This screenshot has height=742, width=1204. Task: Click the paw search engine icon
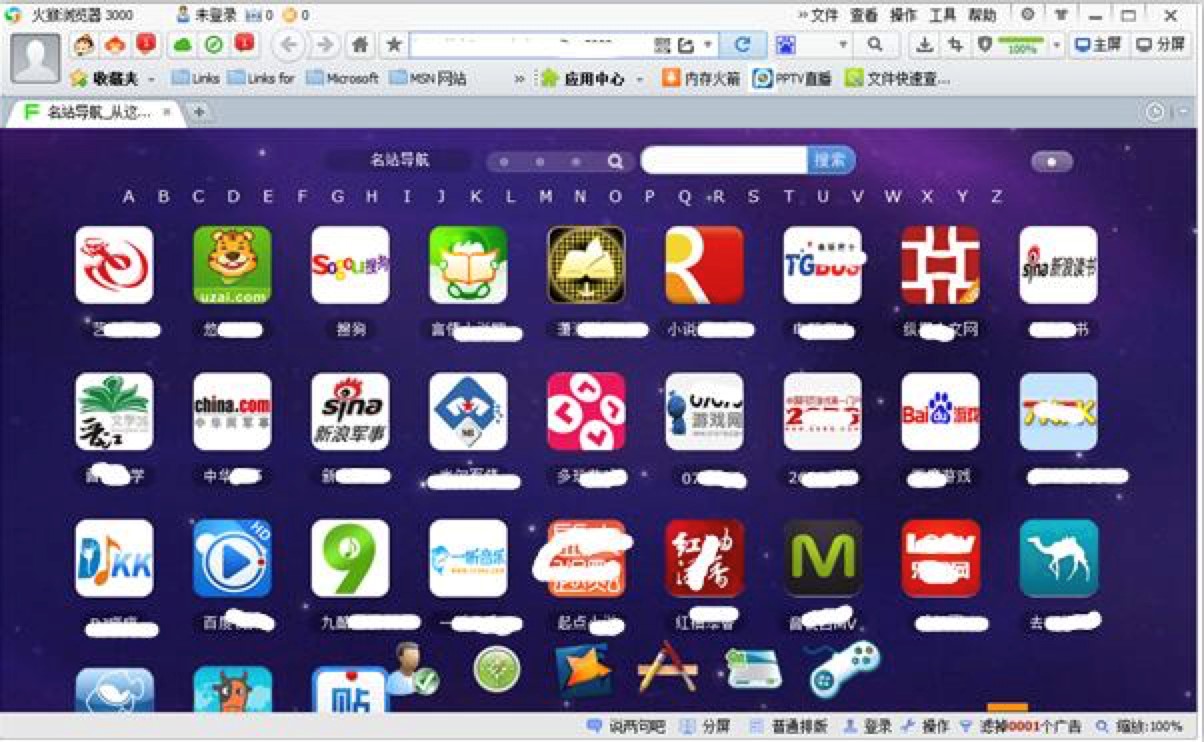(786, 45)
